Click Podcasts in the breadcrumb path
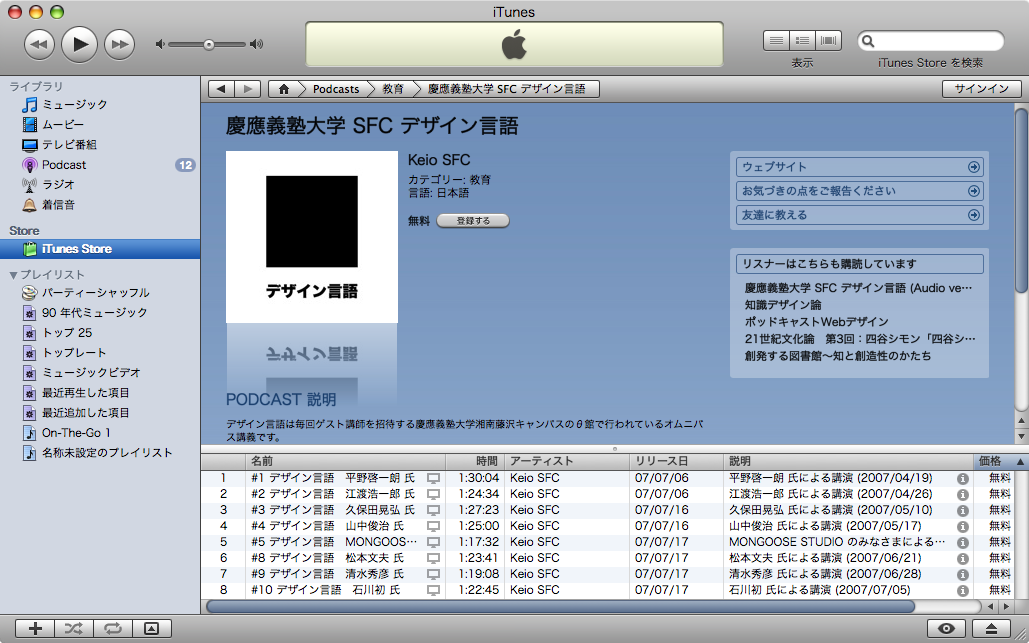The height and width of the screenshot is (643, 1029). click(x=335, y=89)
